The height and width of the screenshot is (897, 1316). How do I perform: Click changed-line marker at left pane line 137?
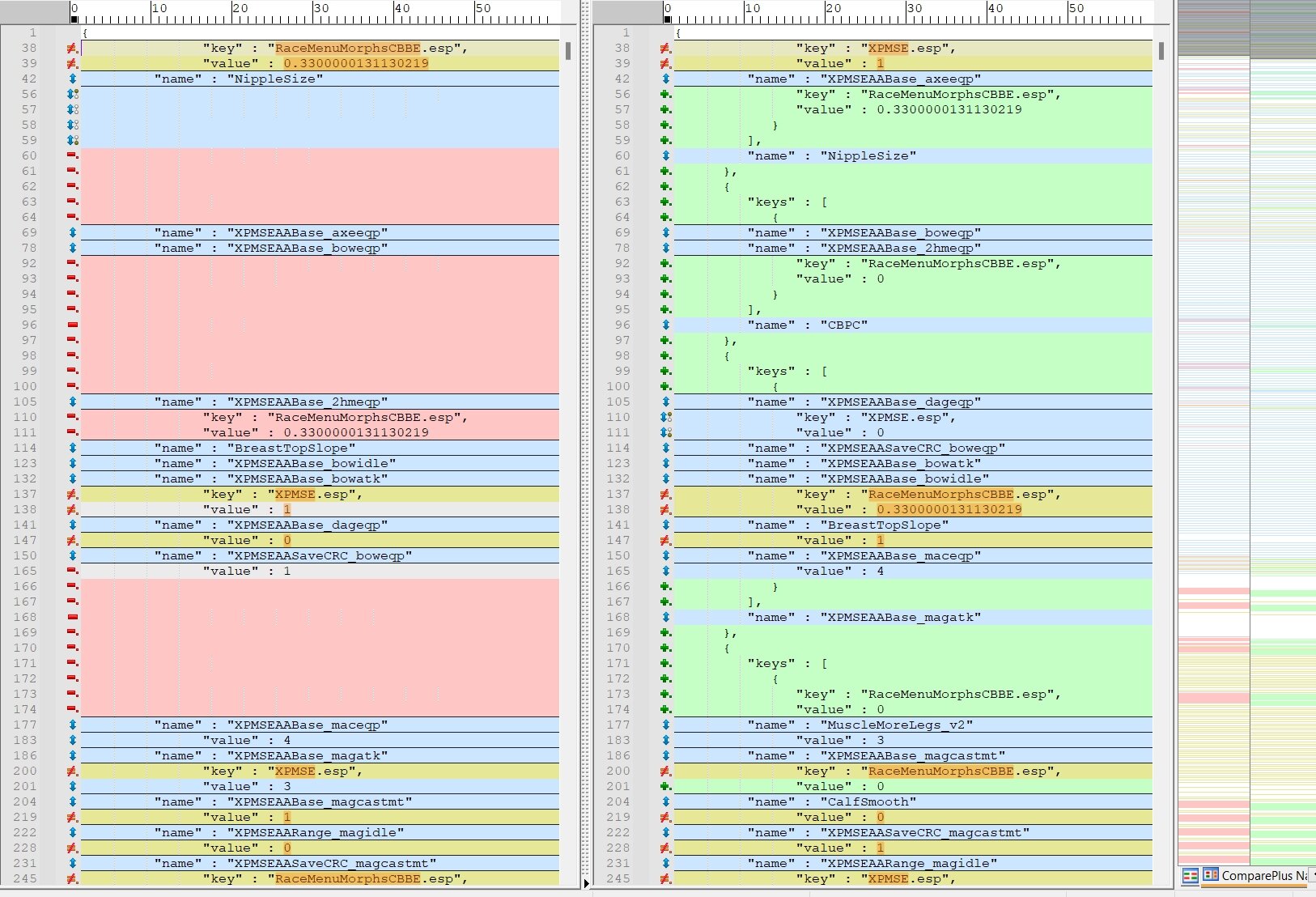(x=72, y=495)
